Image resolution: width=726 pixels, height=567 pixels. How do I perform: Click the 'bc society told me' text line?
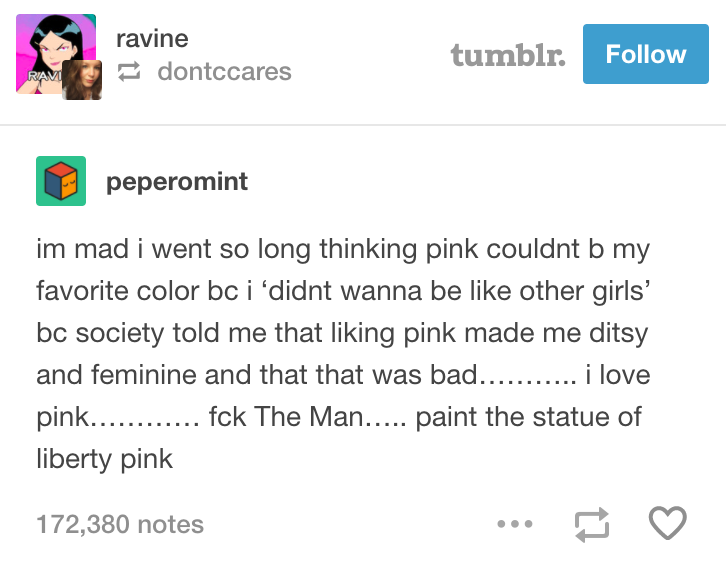point(342,333)
